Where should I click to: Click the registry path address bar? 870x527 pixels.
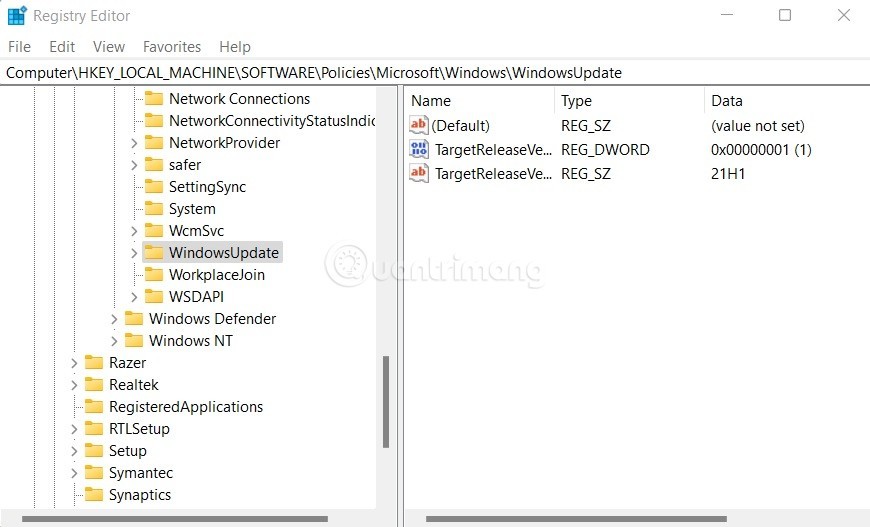pos(434,73)
